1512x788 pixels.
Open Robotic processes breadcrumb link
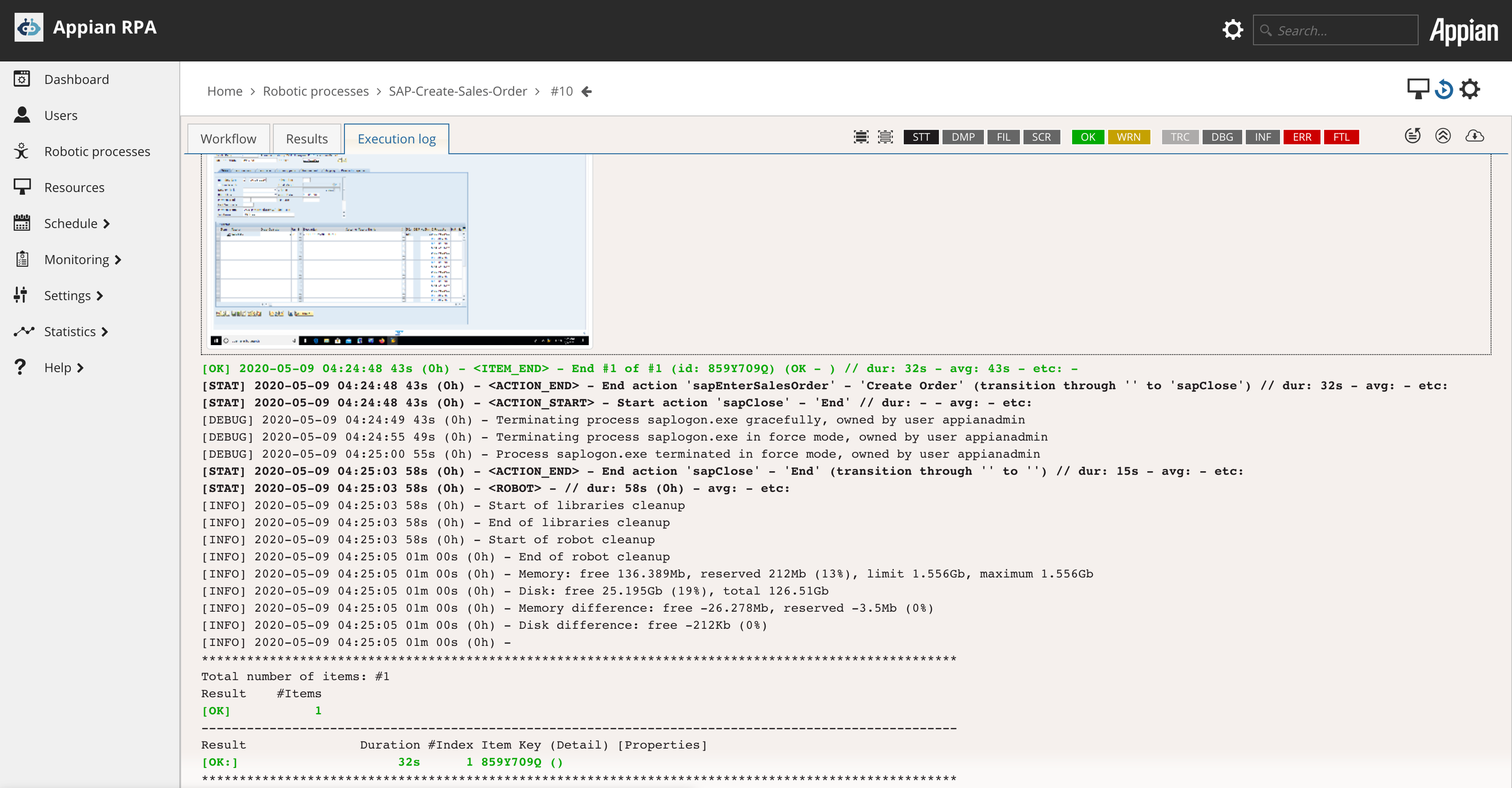pyautogui.click(x=316, y=91)
